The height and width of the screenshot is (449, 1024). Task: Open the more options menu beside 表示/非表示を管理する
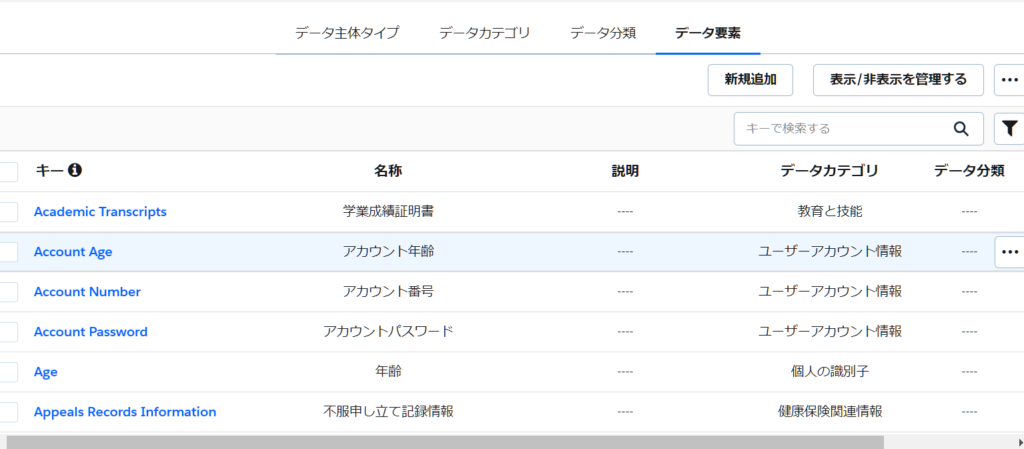click(x=1009, y=80)
